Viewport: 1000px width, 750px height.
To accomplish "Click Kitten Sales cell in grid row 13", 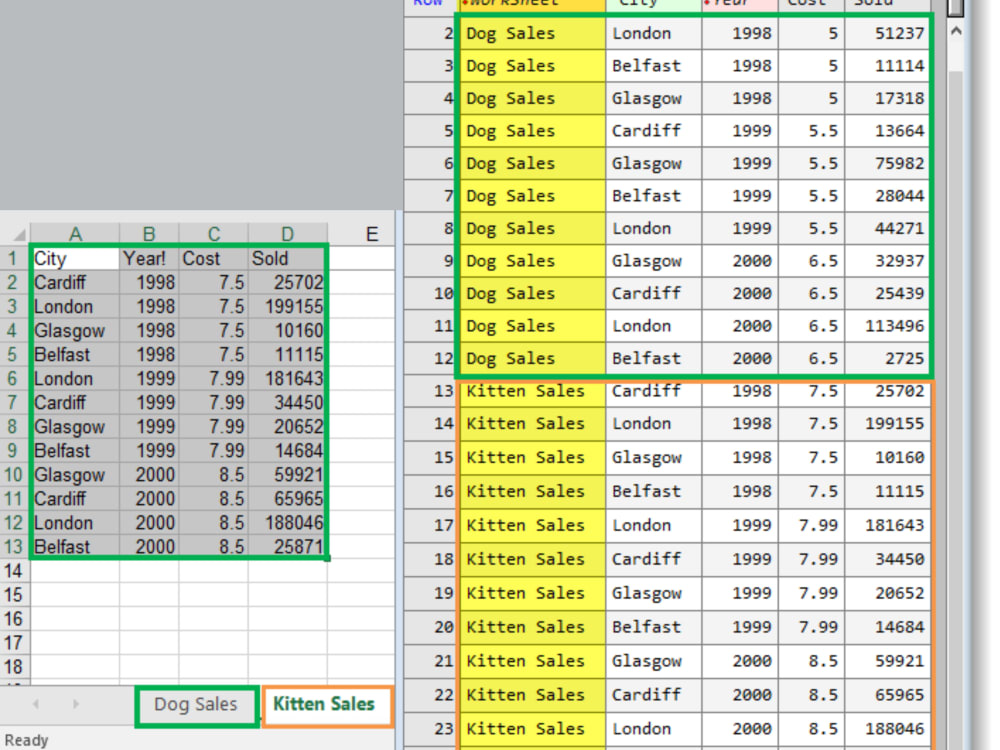I will [533, 391].
